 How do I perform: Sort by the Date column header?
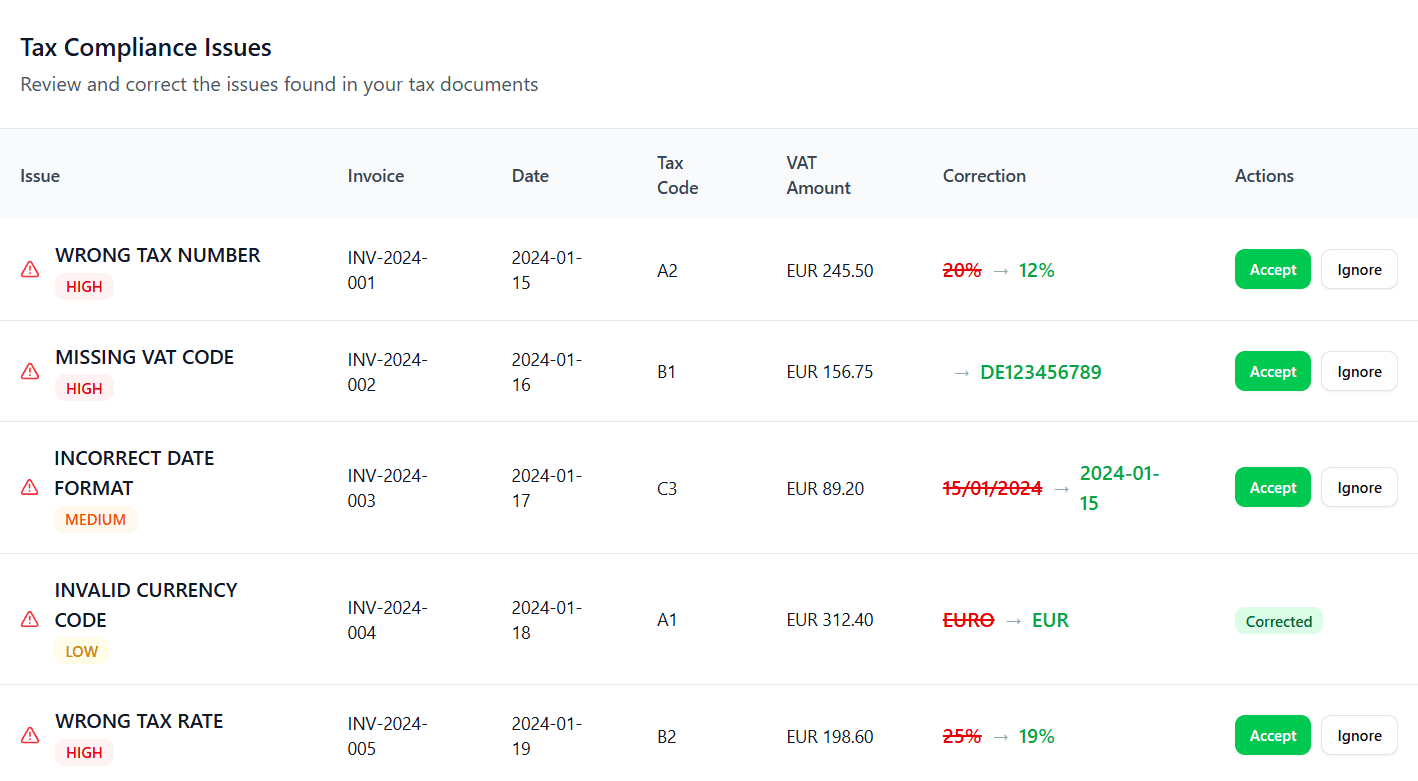click(530, 175)
